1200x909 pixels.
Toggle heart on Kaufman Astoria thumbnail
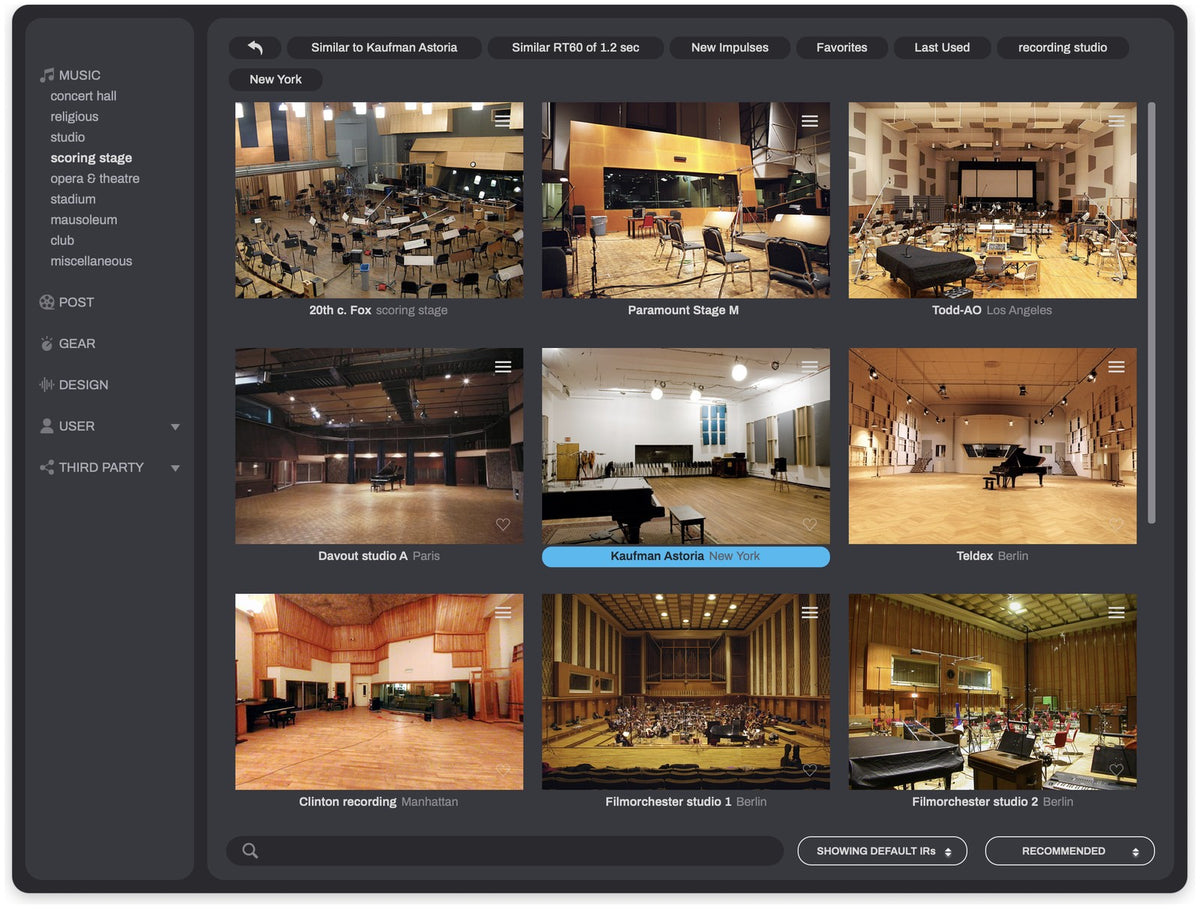[x=810, y=525]
